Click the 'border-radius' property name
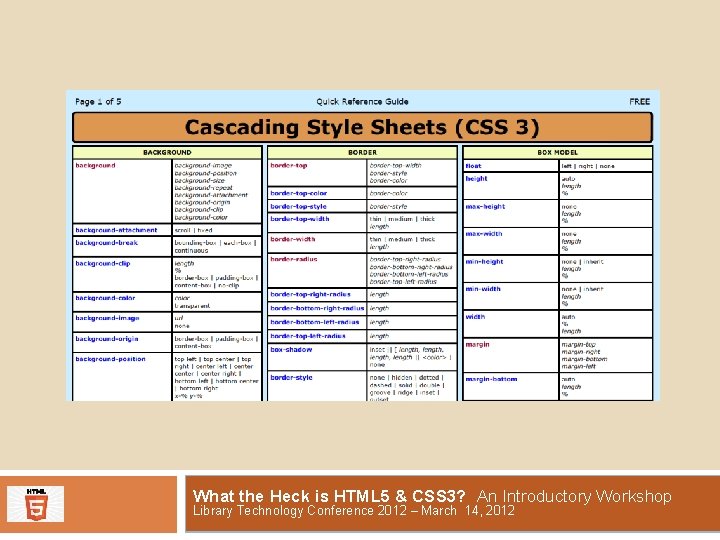 click(x=294, y=259)
